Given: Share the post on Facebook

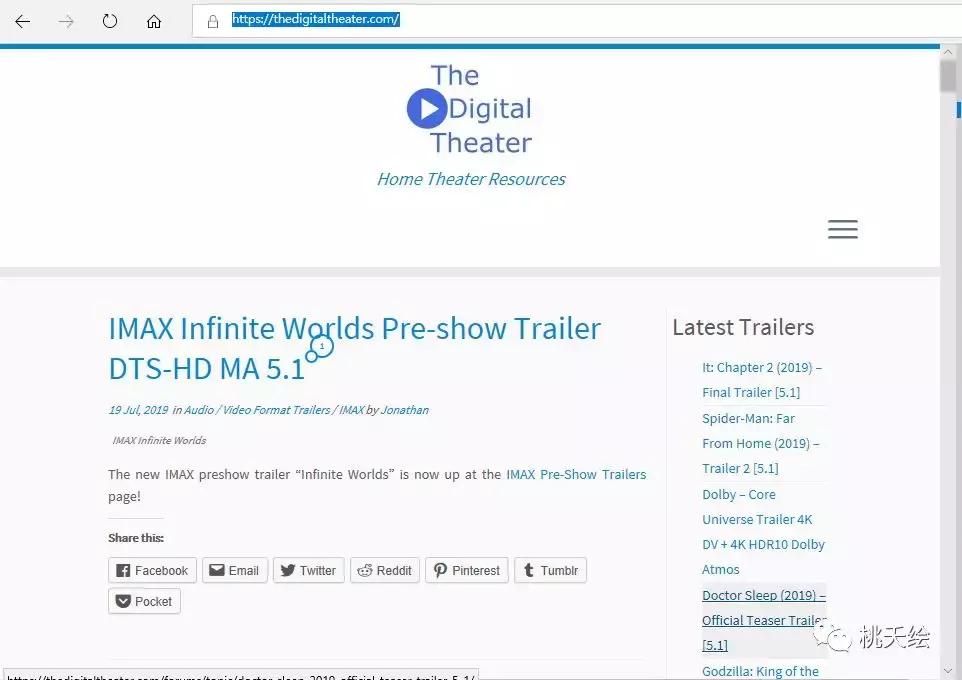Looking at the screenshot, I should pyautogui.click(x=152, y=570).
